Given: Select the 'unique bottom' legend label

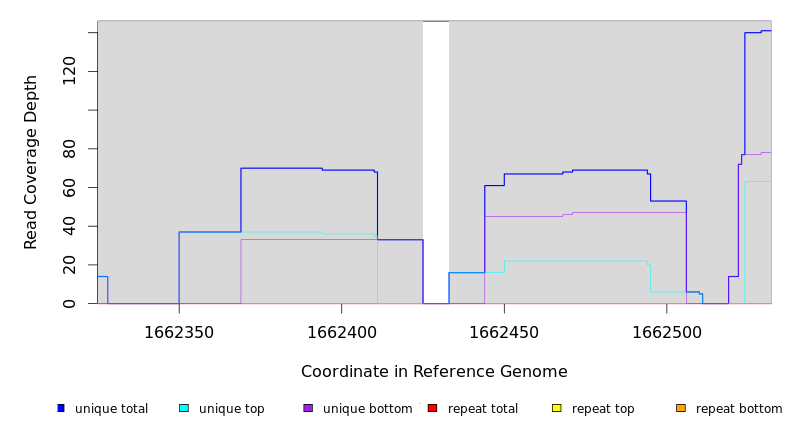Looking at the screenshot, I should [x=367, y=409].
